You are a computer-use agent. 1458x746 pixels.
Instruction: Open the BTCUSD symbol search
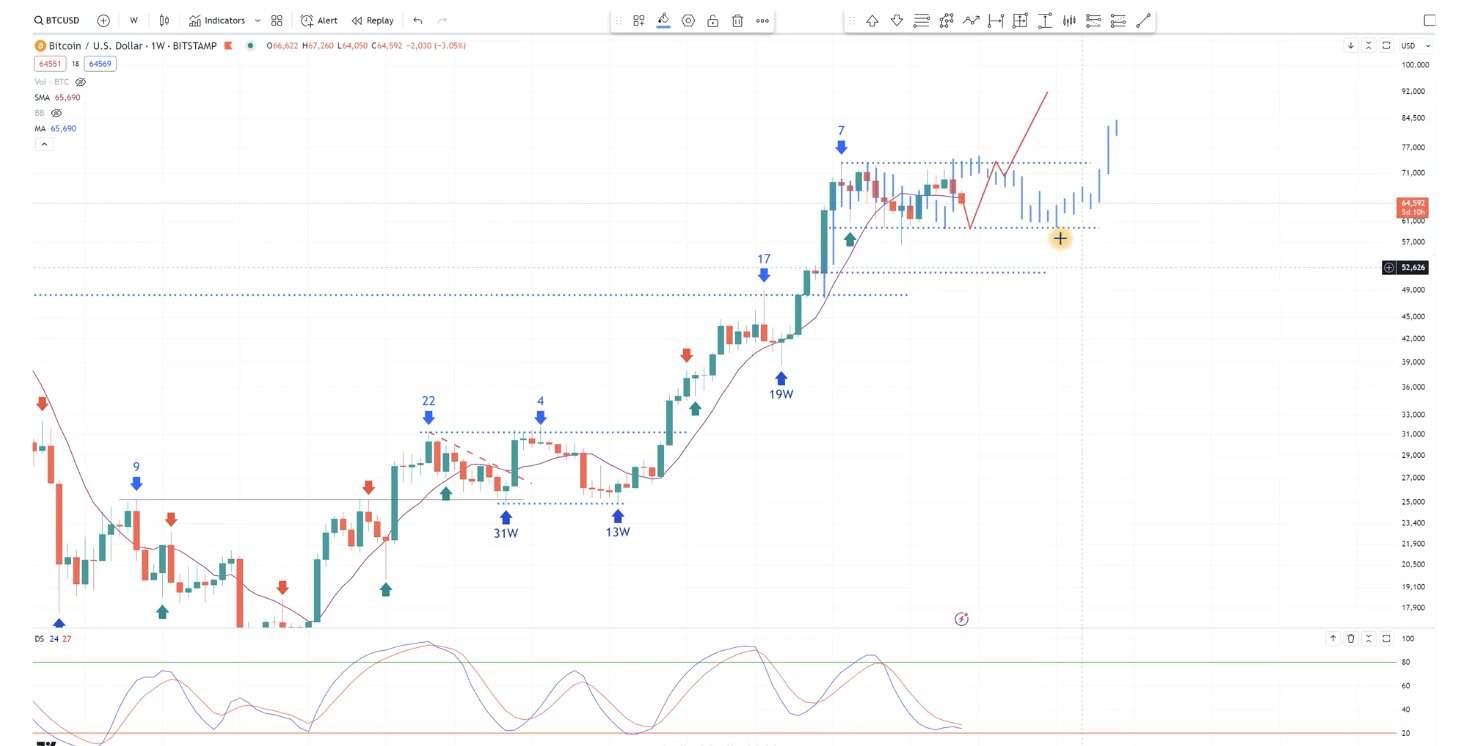(x=56, y=20)
